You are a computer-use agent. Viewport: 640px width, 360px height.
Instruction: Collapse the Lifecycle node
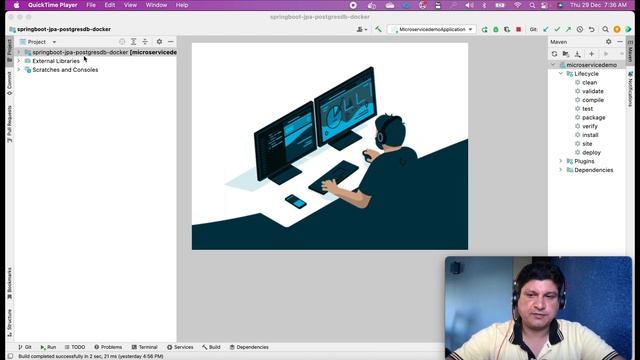point(561,74)
